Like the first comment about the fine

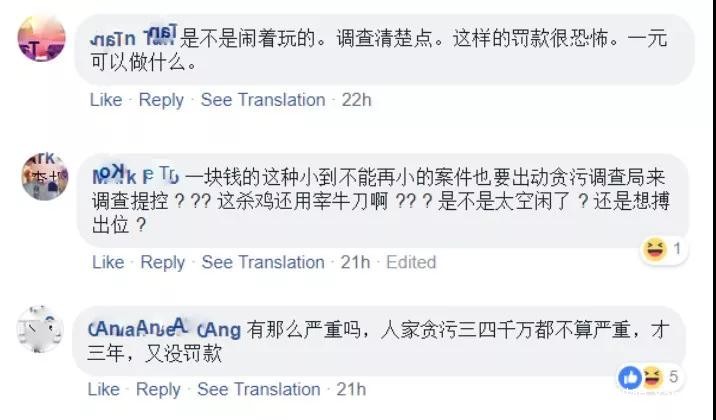106,100
